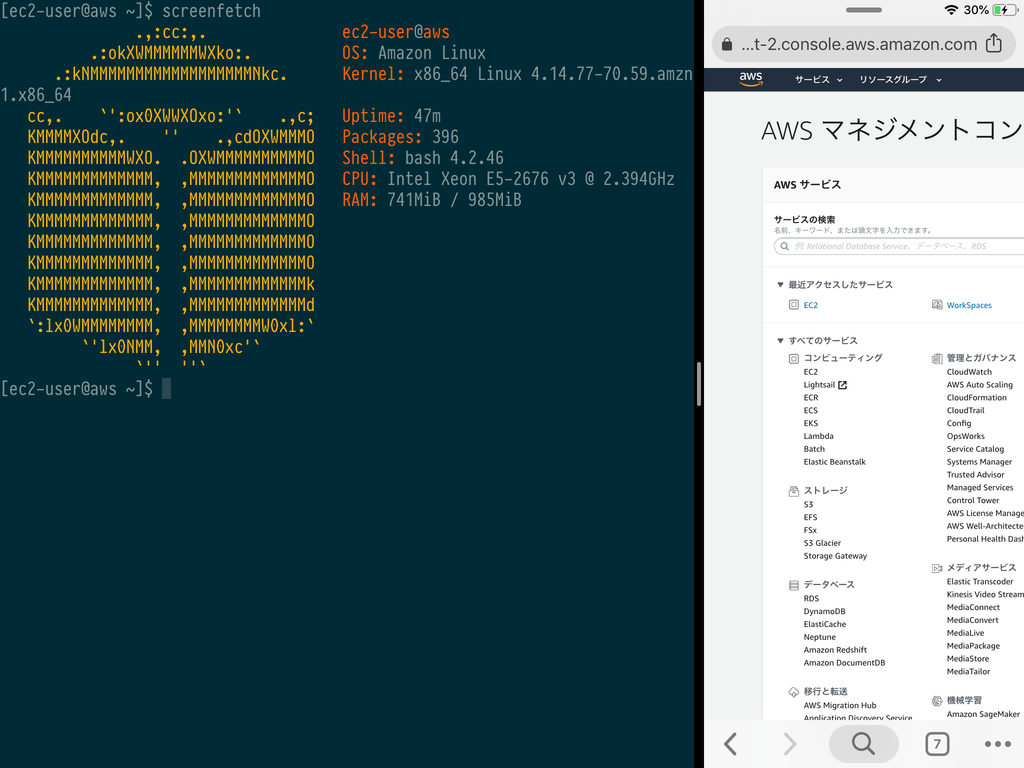Open the Neptune database link
1024x768 pixels.
point(820,637)
